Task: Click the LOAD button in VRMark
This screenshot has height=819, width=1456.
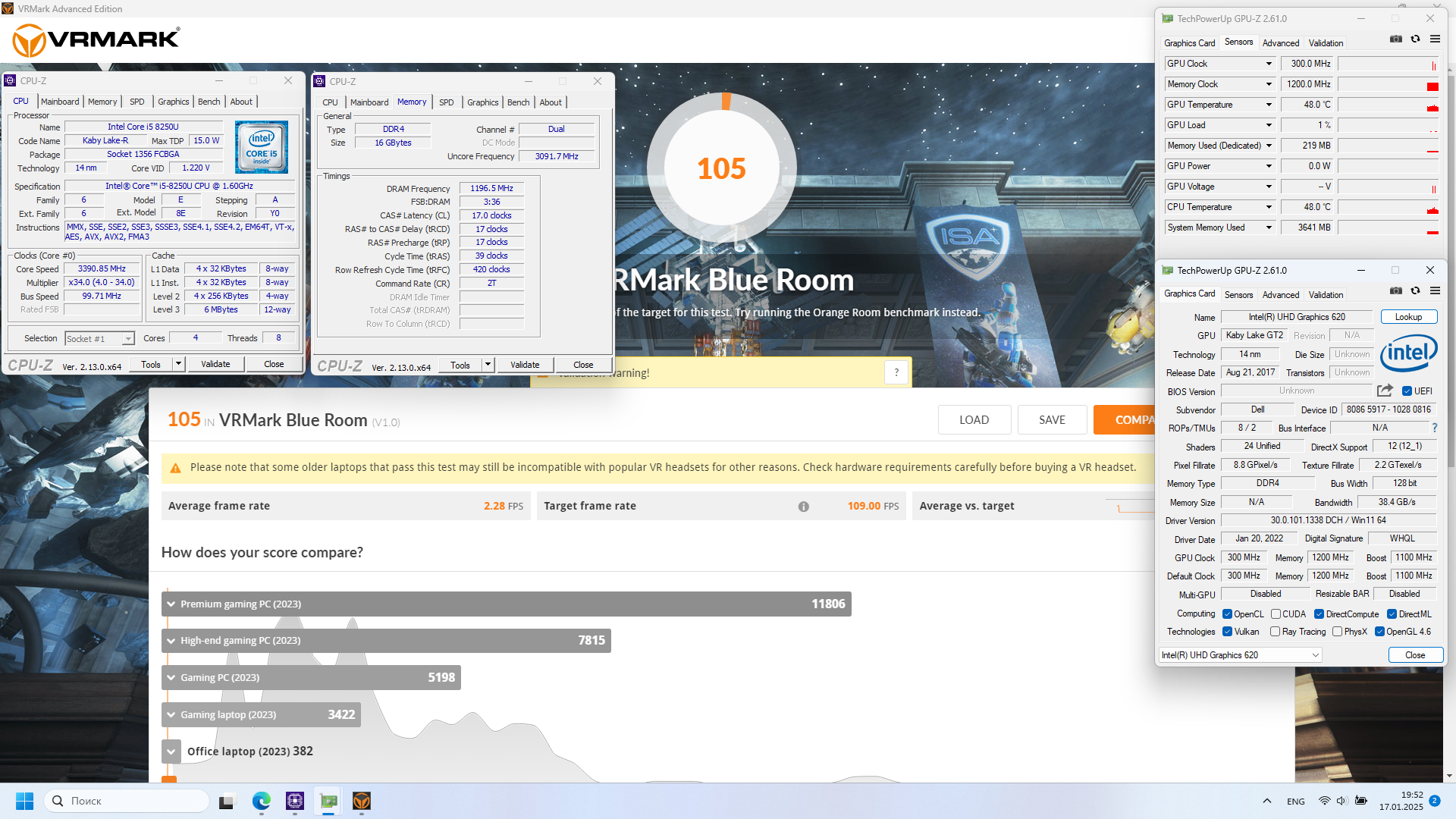Action: pyautogui.click(x=974, y=420)
